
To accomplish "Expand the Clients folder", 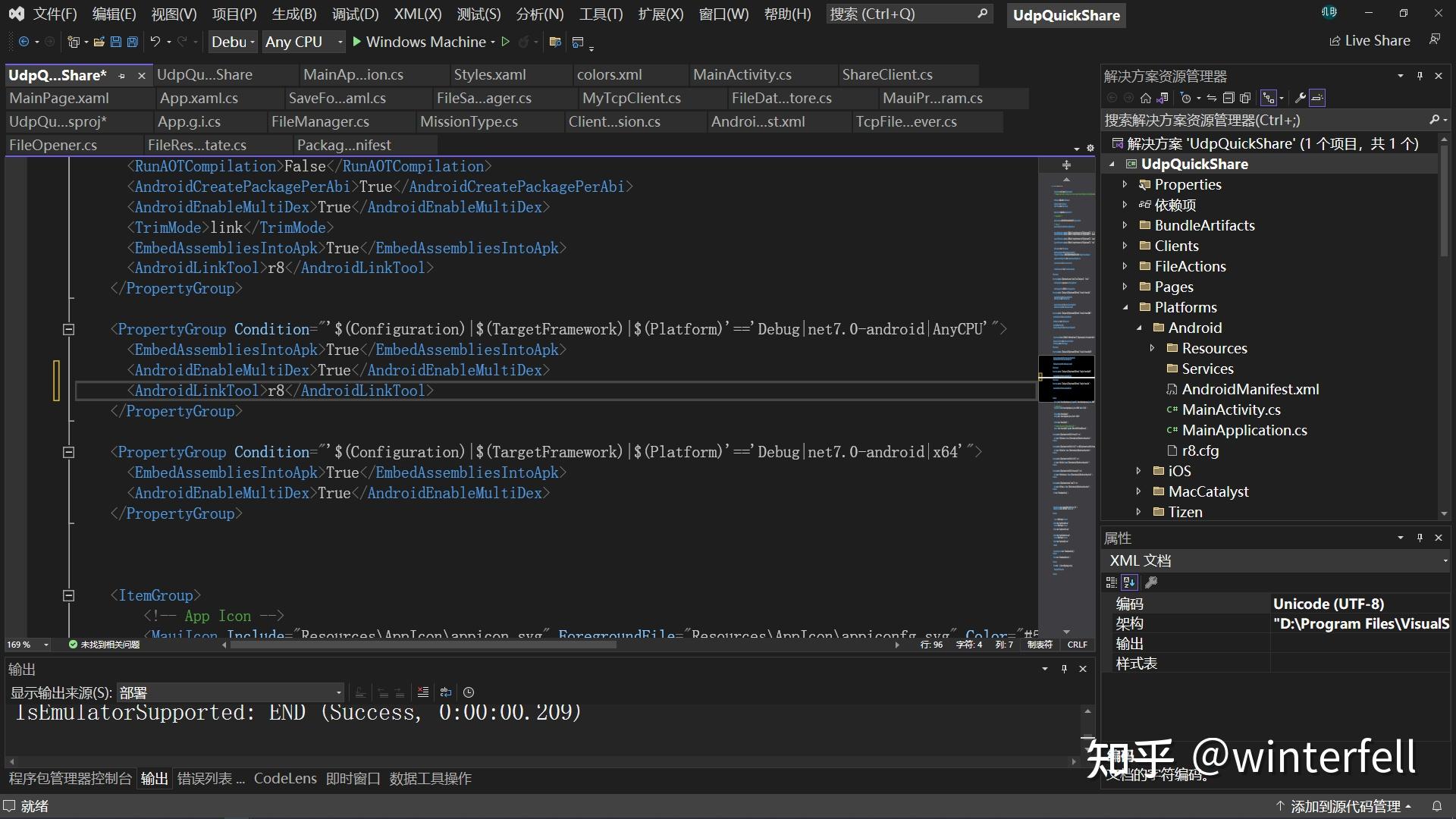I will [x=1125, y=246].
